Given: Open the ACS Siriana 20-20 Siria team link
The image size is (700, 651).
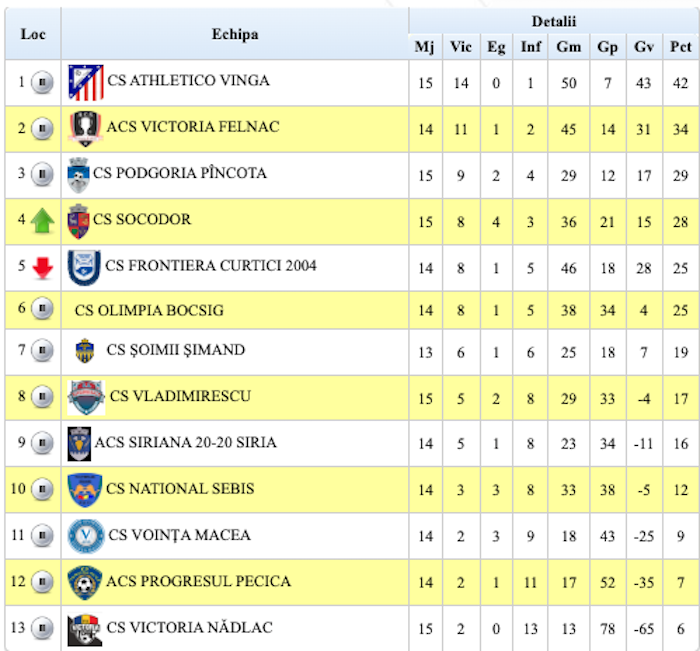Looking at the screenshot, I should click(x=185, y=442).
